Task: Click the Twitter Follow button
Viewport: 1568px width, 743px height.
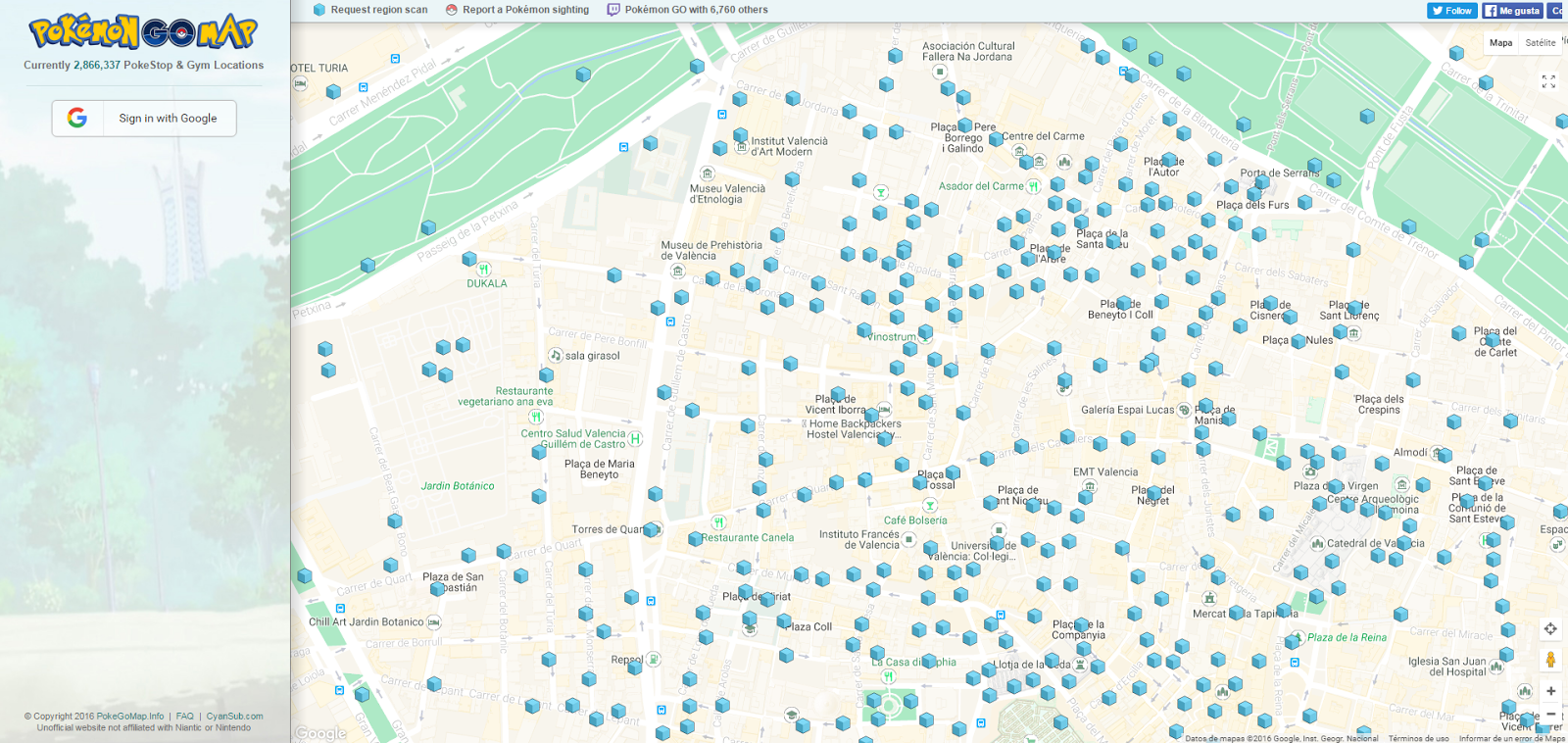Action: (1452, 11)
